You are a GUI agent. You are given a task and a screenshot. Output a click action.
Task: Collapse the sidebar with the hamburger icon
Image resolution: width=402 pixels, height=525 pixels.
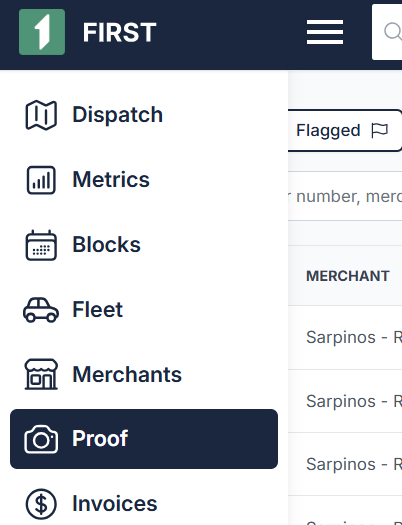[x=325, y=32]
